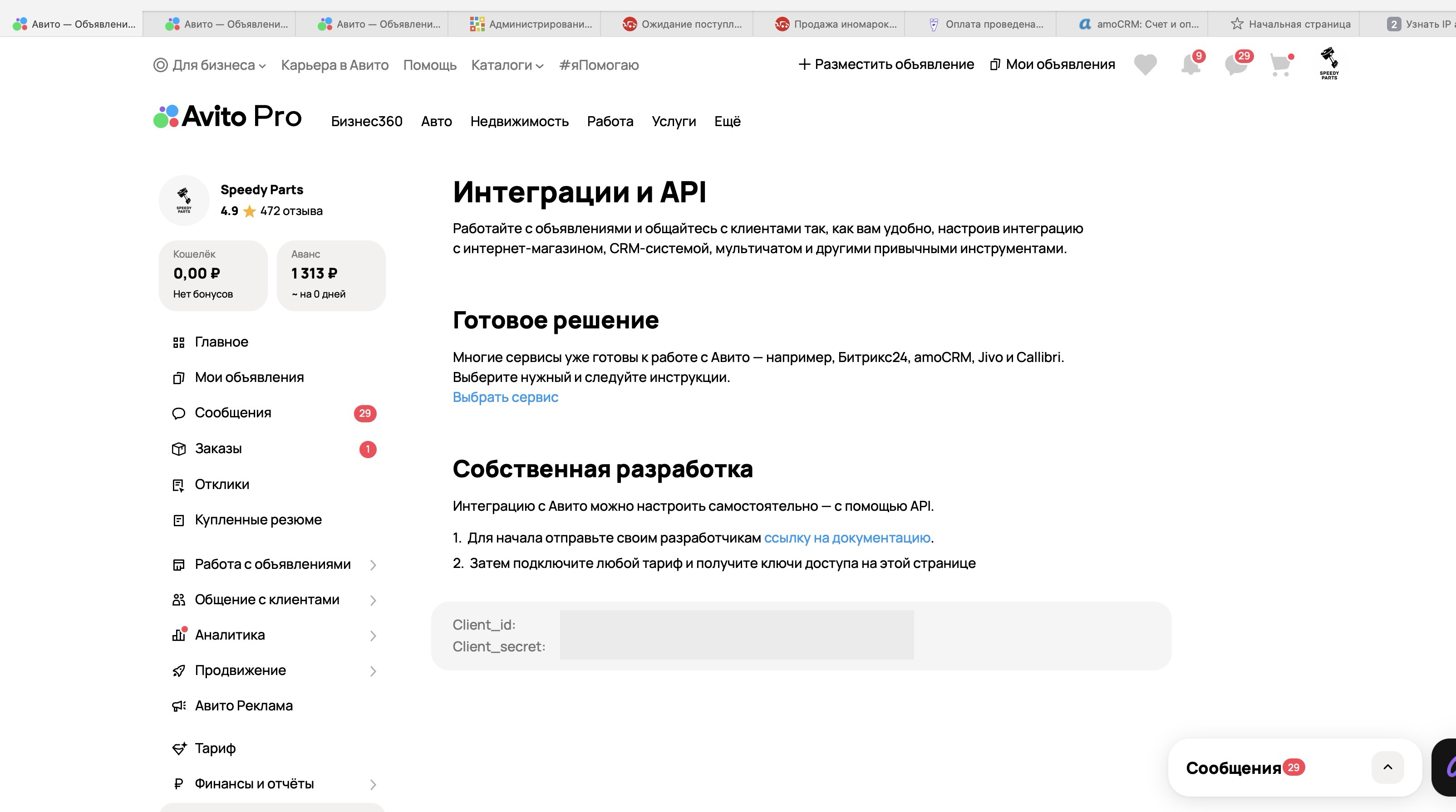1456x812 pixels.
Task: Click the Купленные резюме document icon
Action: [179, 520]
